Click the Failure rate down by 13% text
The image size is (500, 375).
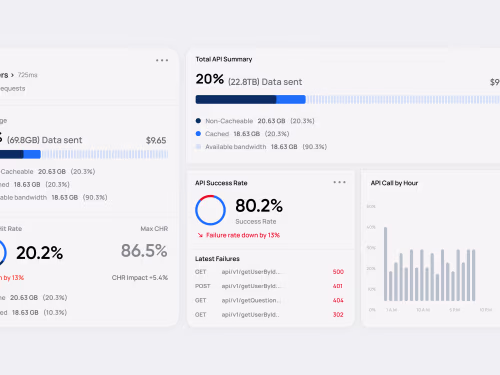[243, 235]
